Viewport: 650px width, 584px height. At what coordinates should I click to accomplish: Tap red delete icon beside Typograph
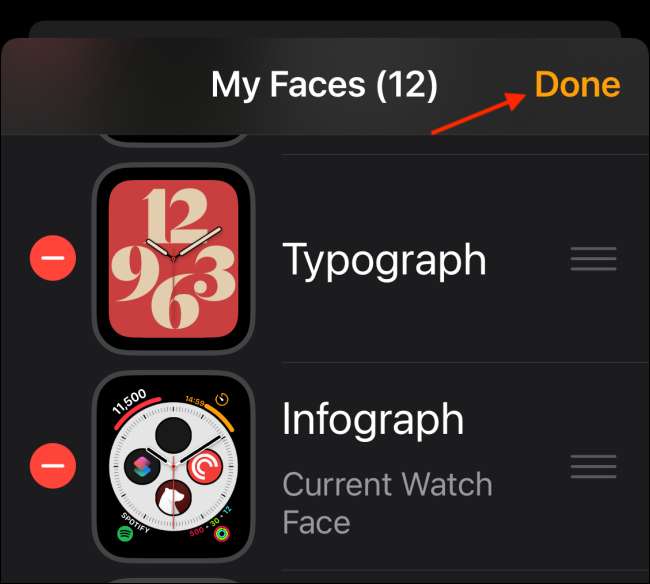tap(53, 259)
